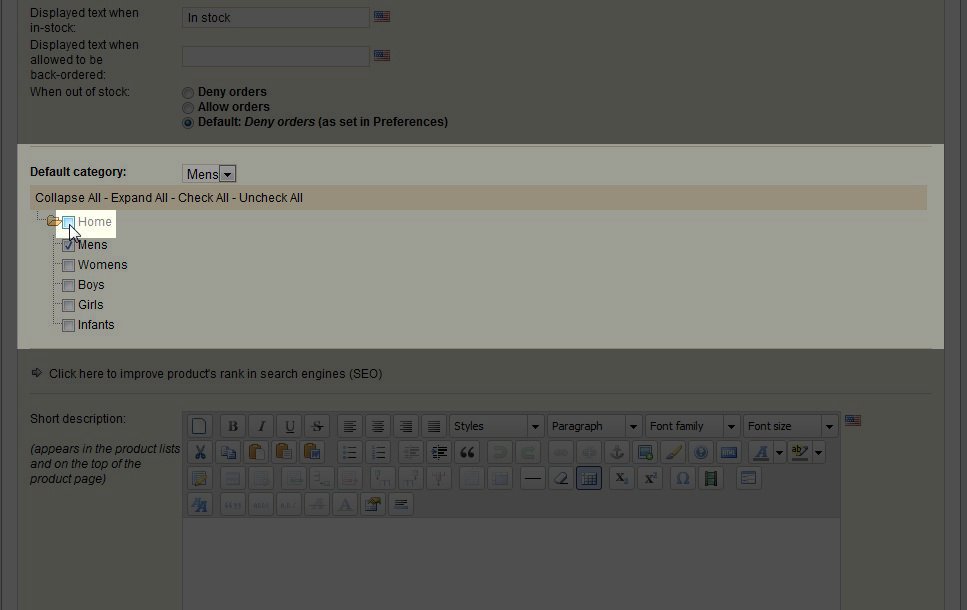Viewport: 967px width, 610px height.
Task: Insert special character with Omega icon
Action: click(683, 478)
